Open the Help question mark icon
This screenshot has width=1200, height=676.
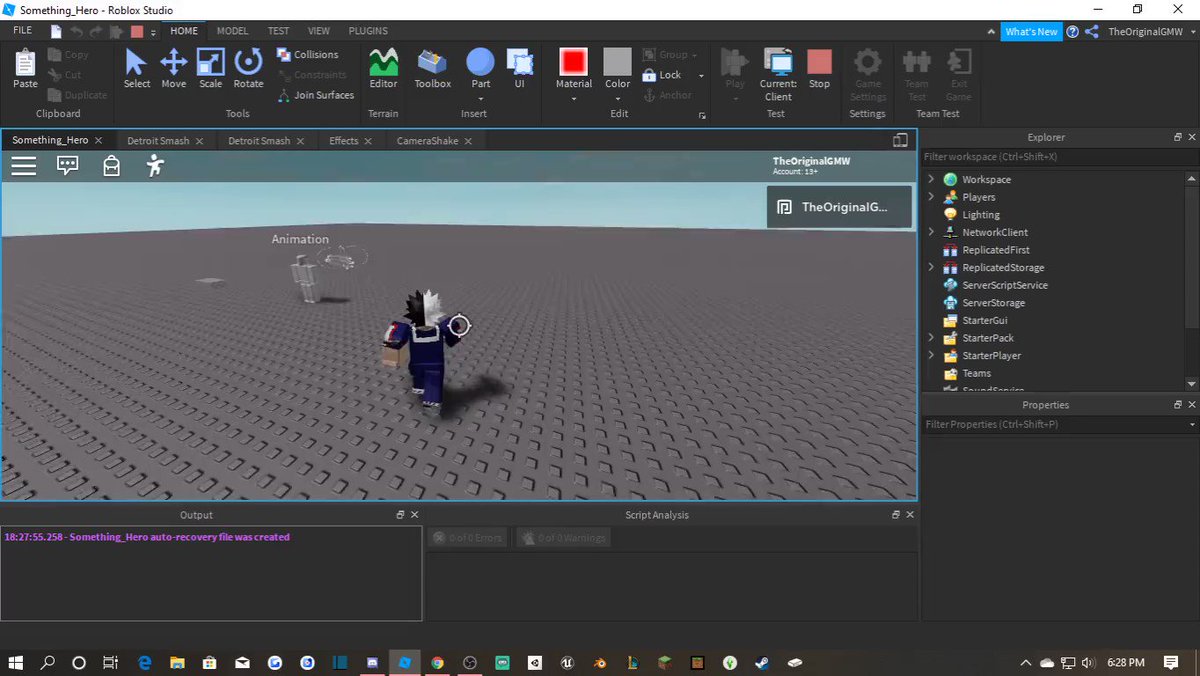(1072, 32)
